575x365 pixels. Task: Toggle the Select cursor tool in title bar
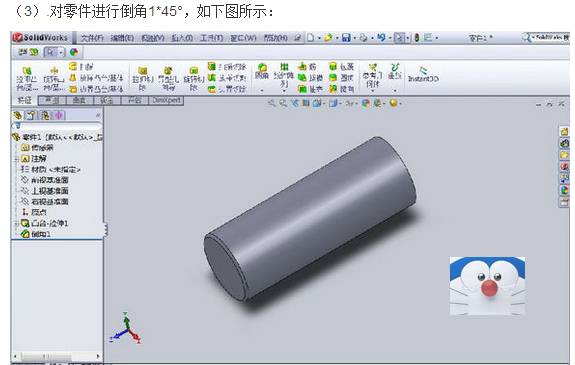click(x=399, y=37)
